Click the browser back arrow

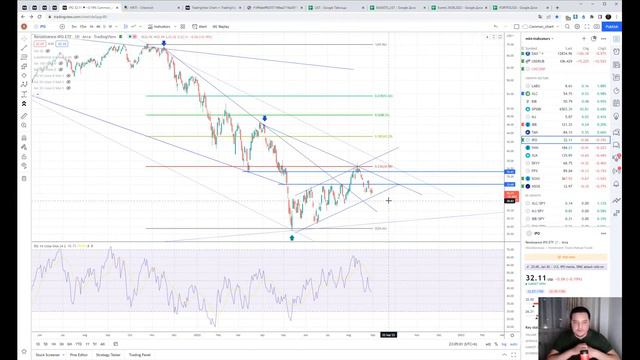(x=23, y=17)
